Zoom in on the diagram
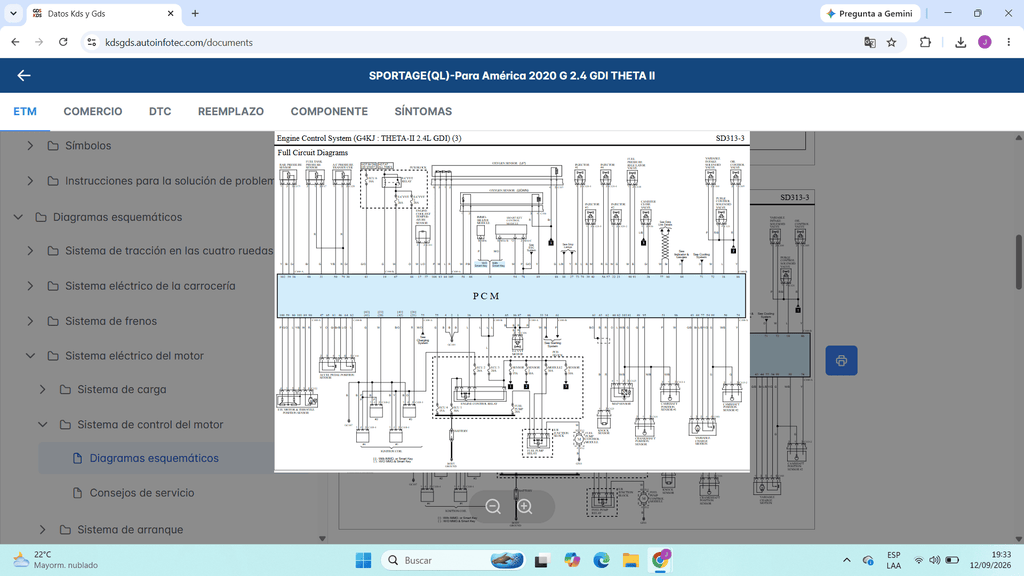The width and height of the screenshot is (1024, 576). (525, 507)
